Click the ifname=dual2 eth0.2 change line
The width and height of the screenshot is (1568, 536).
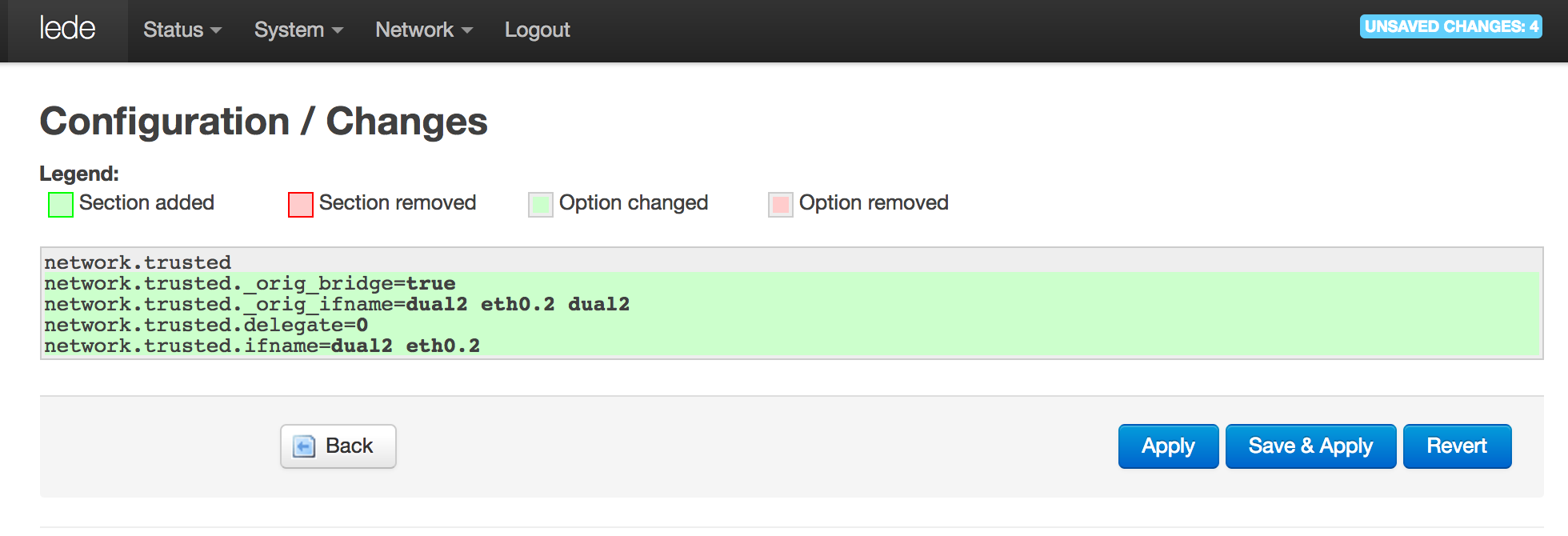click(791, 346)
